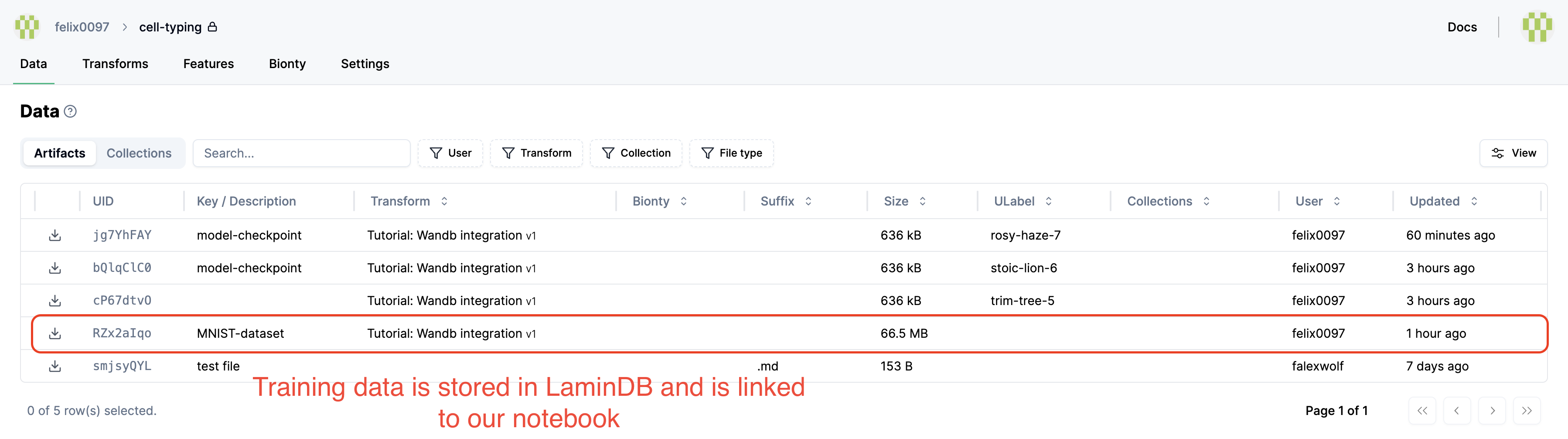Viewport: 1568px width, 439px height.
Task: Click the falexwolf user cell
Action: click(1317, 367)
